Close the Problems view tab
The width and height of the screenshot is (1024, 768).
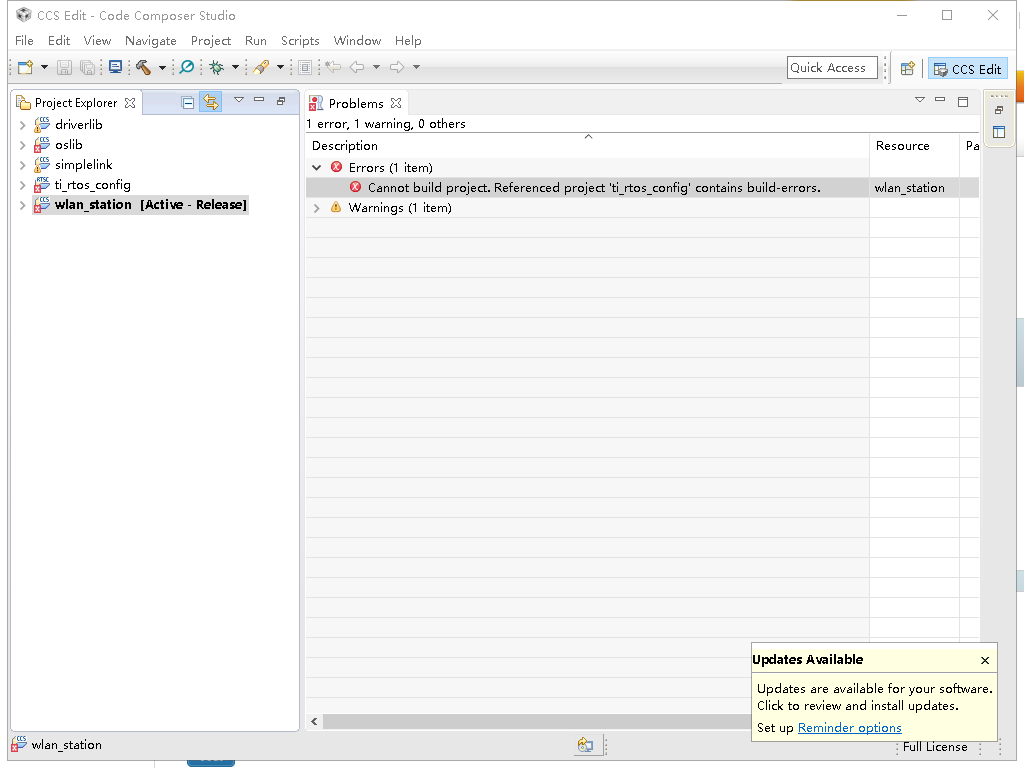396,103
